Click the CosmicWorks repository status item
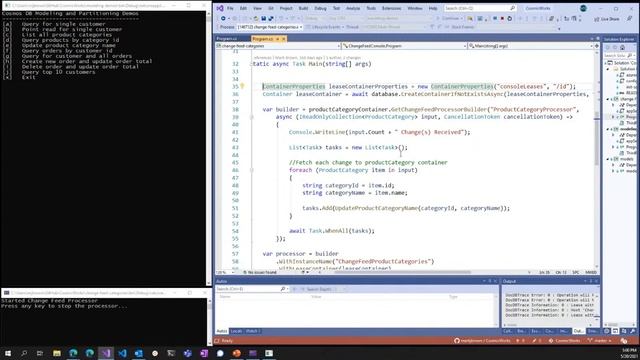Viewport: 640px width, 360px height. [x=564, y=340]
